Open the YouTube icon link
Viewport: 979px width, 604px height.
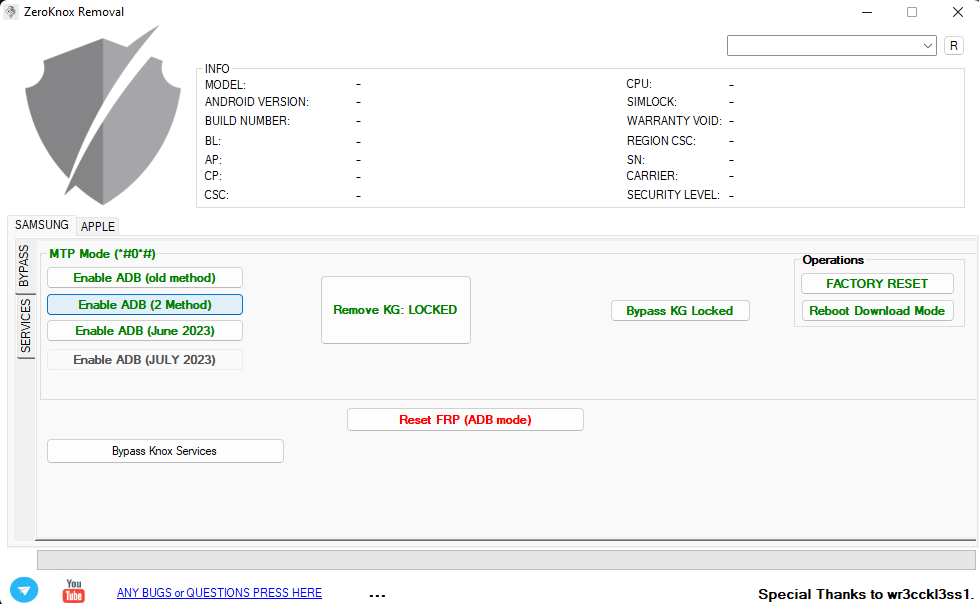(x=74, y=590)
